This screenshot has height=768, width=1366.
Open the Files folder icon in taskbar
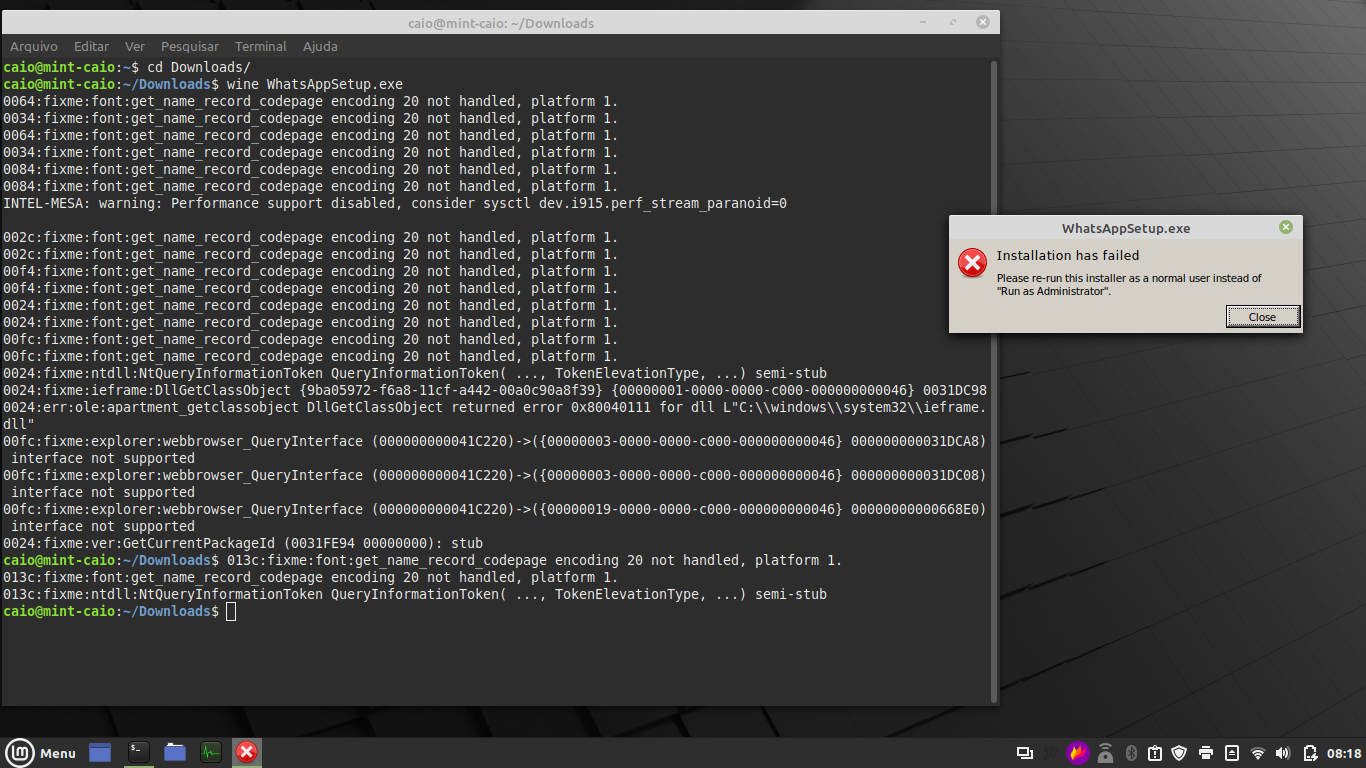coord(175,752)
